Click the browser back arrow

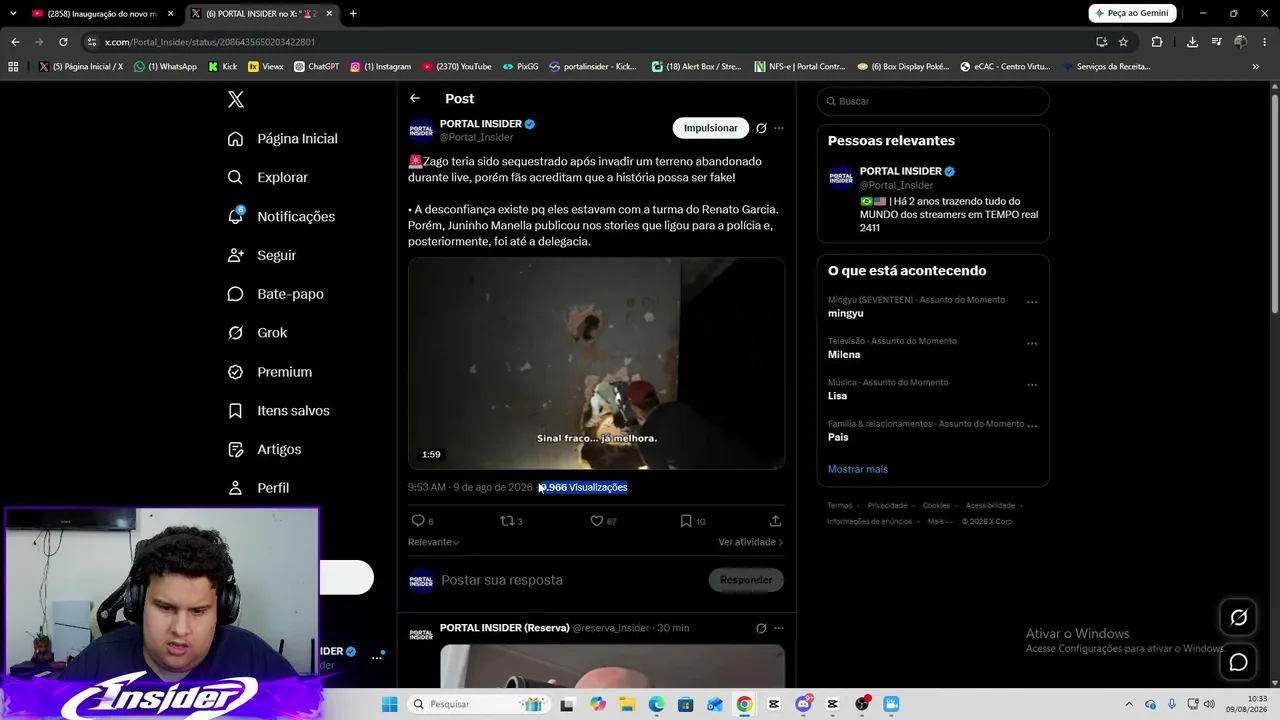pos(15,42)
